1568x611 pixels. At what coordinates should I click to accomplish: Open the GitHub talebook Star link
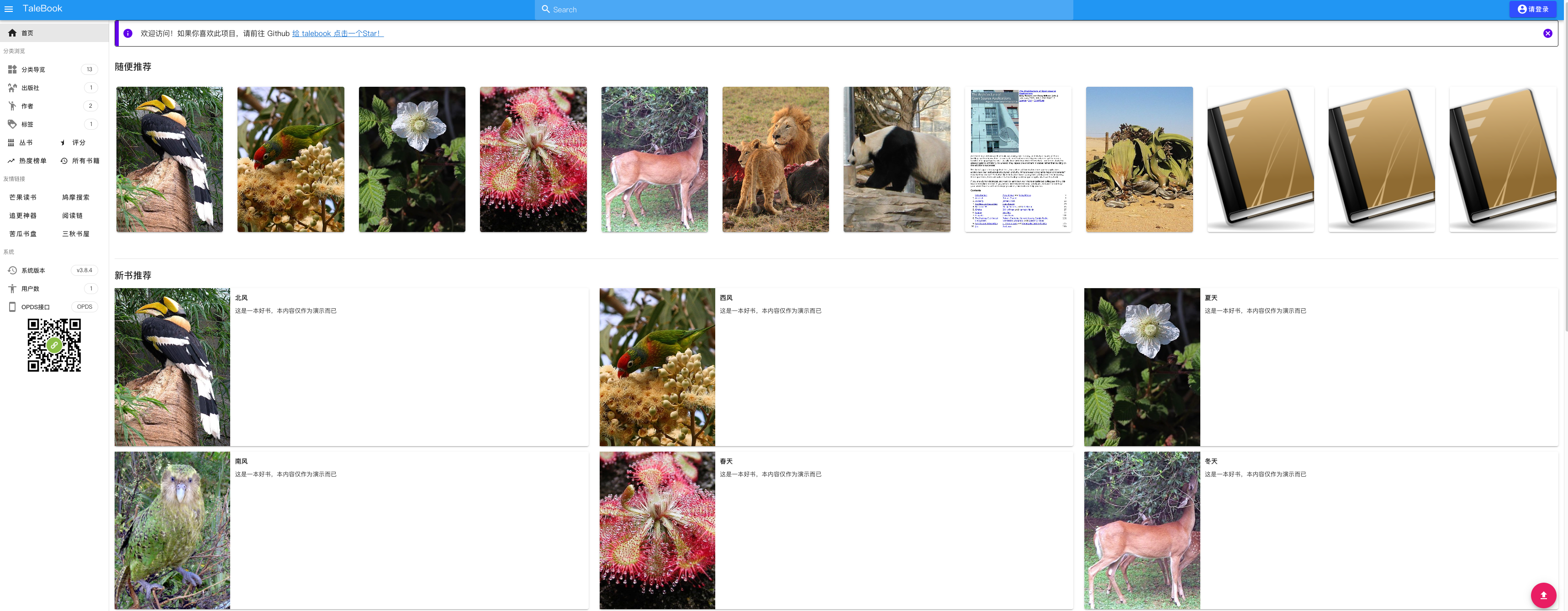337,33
